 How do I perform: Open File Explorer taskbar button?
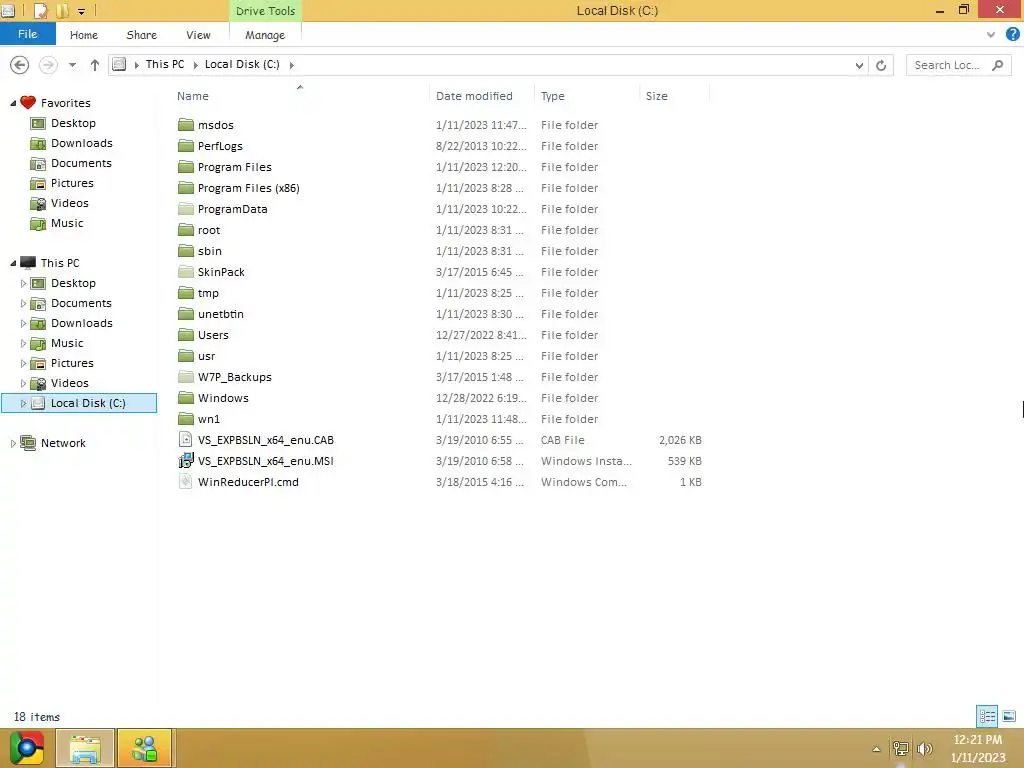(x=85, y=748)
